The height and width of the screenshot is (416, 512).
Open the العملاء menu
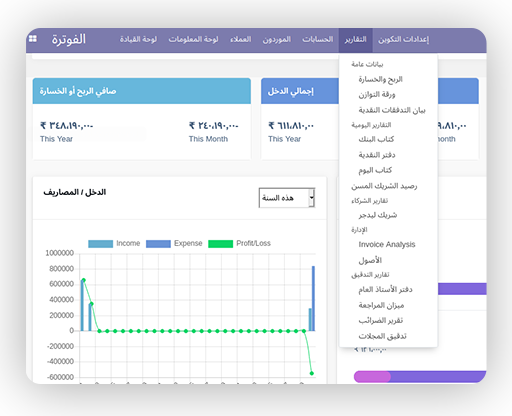[241, 39]
